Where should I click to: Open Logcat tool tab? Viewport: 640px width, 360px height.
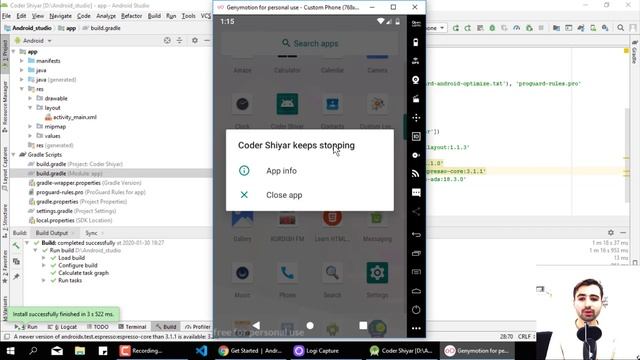point(62,327)
